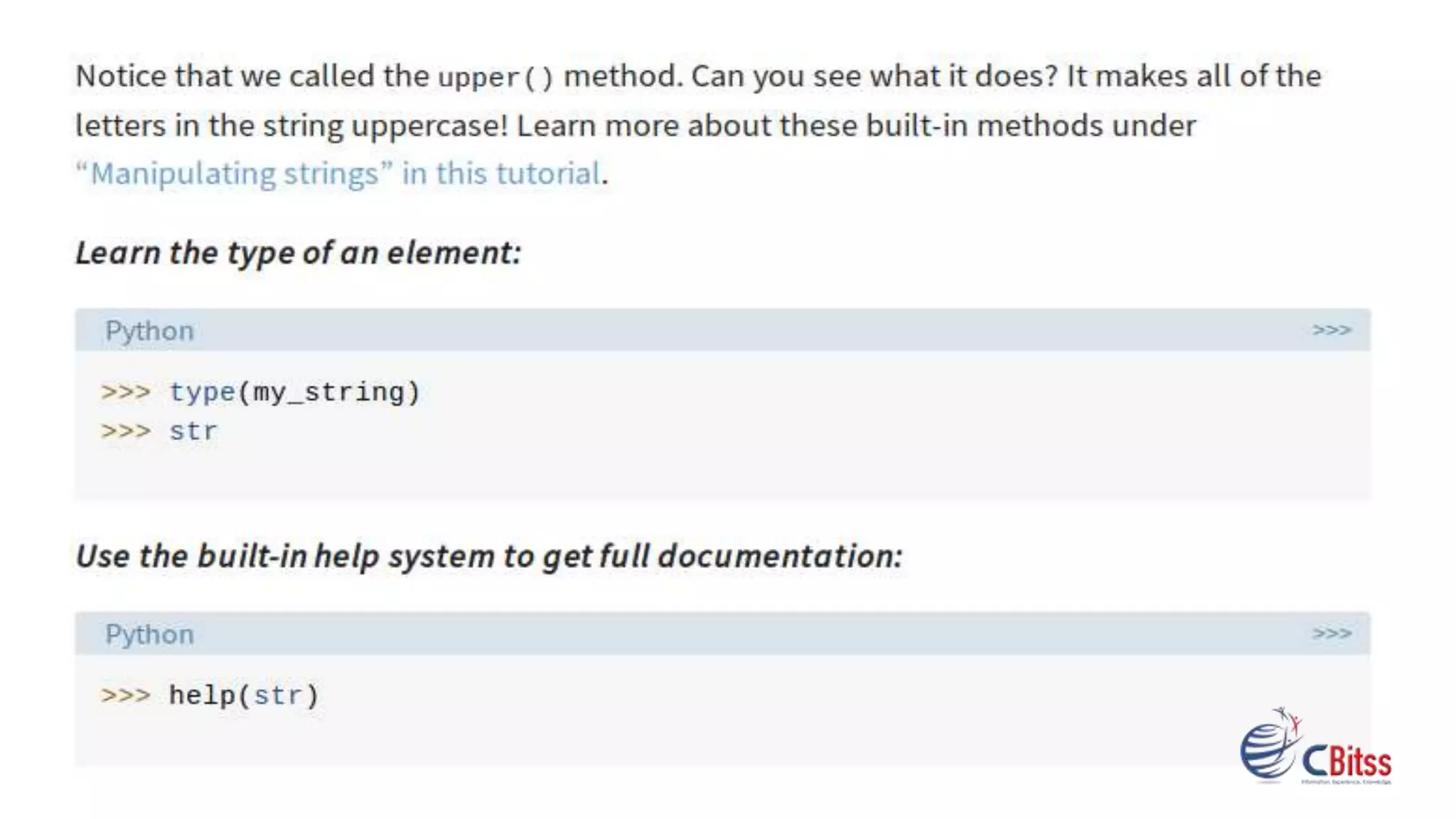Toggle the >>> prompt in help(str) block

1331,633
